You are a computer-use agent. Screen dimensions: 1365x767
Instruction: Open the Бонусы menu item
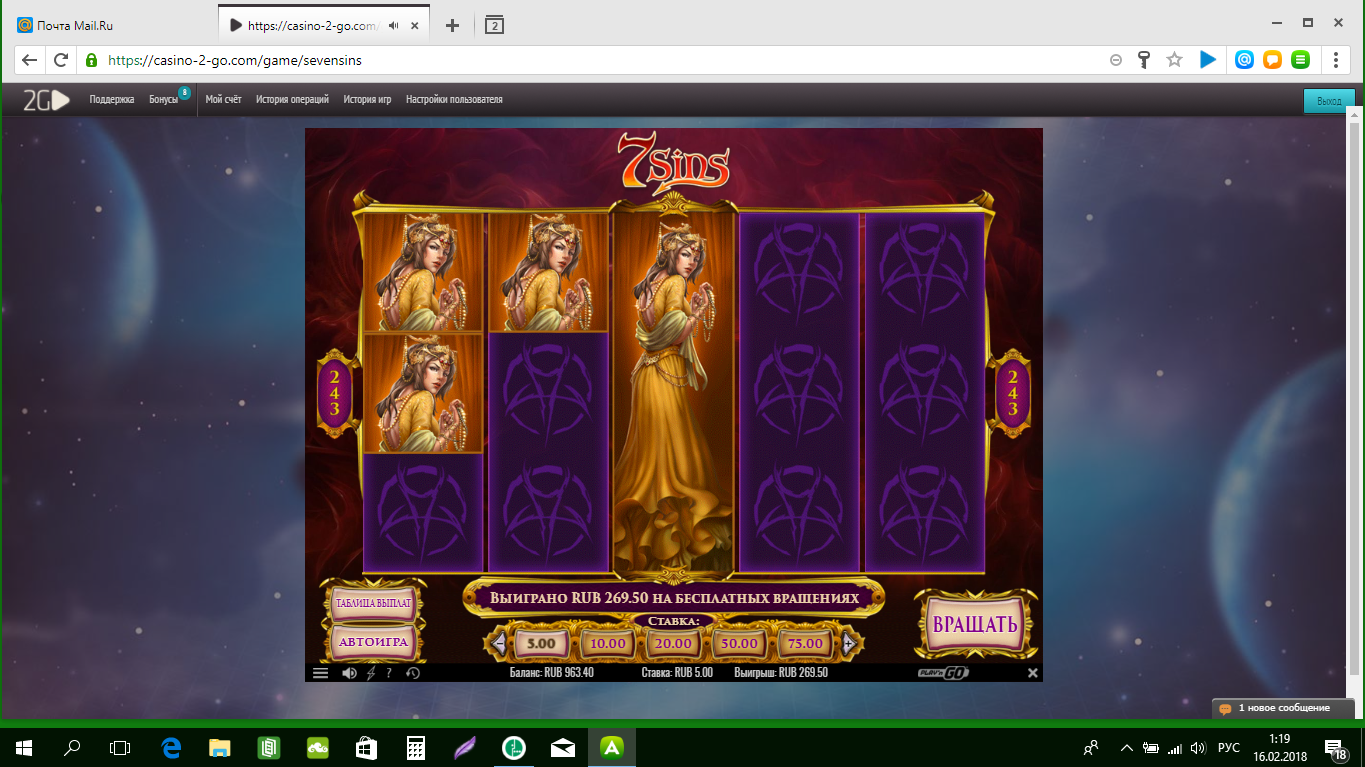click(x=163, y=100)
